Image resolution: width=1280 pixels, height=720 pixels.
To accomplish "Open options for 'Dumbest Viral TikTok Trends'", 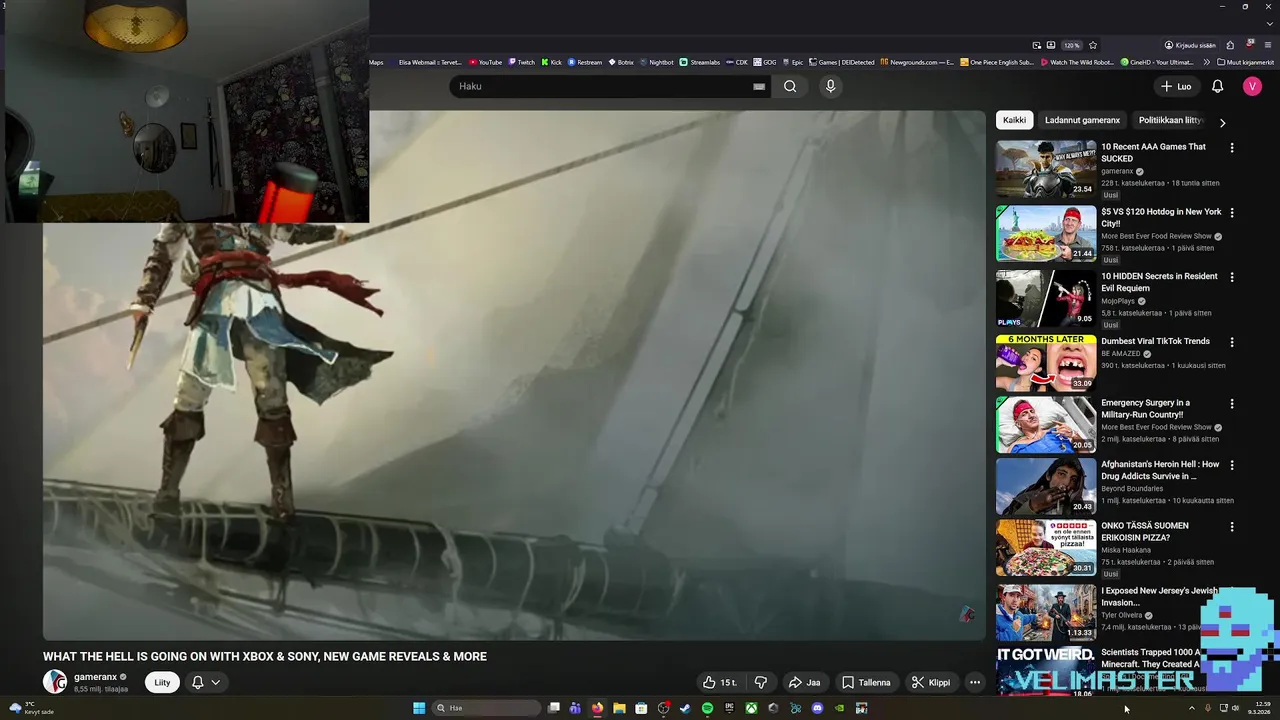I will 1231,342.
